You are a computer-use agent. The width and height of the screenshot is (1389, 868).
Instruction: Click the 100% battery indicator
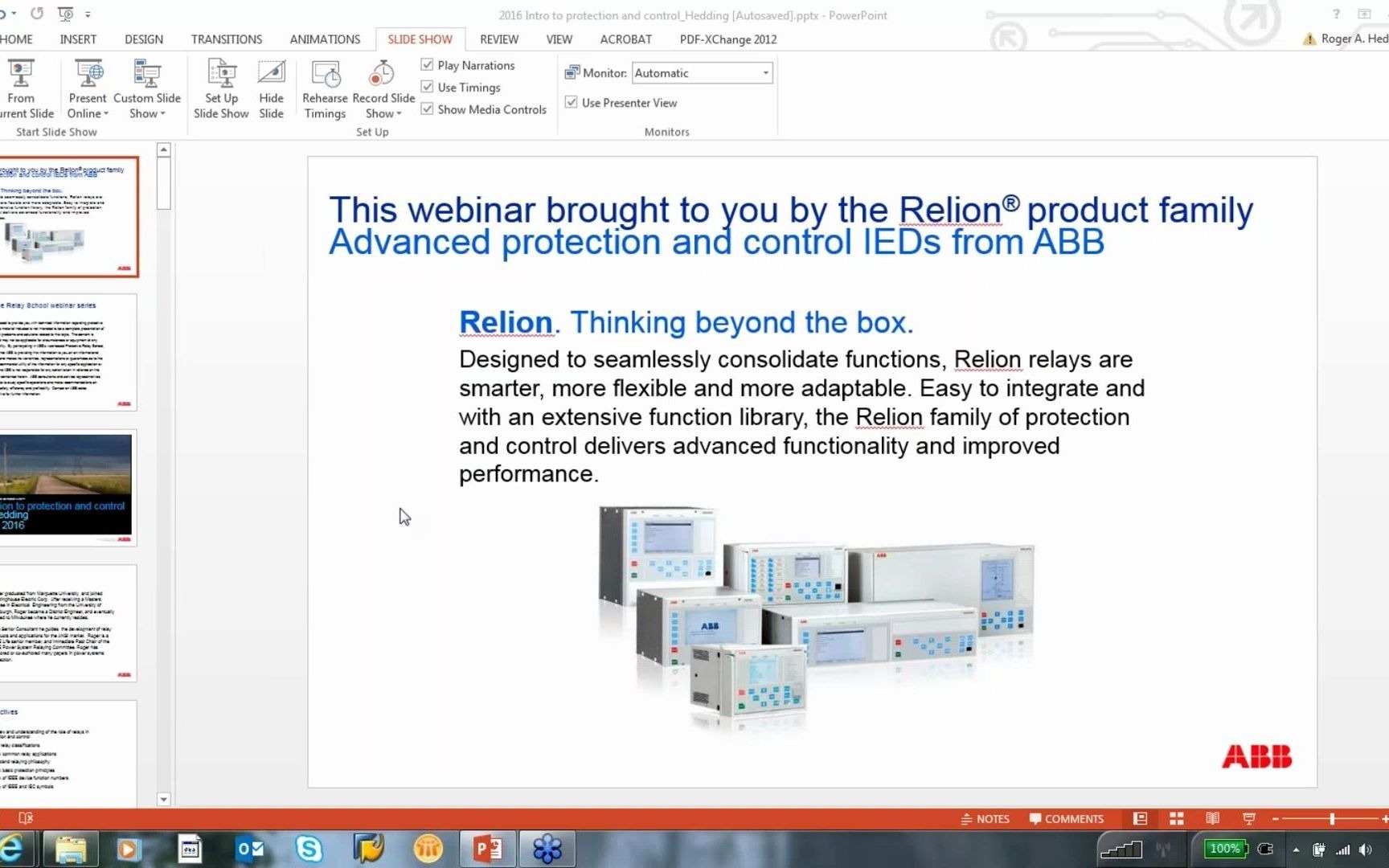[x=1224, y=849]
